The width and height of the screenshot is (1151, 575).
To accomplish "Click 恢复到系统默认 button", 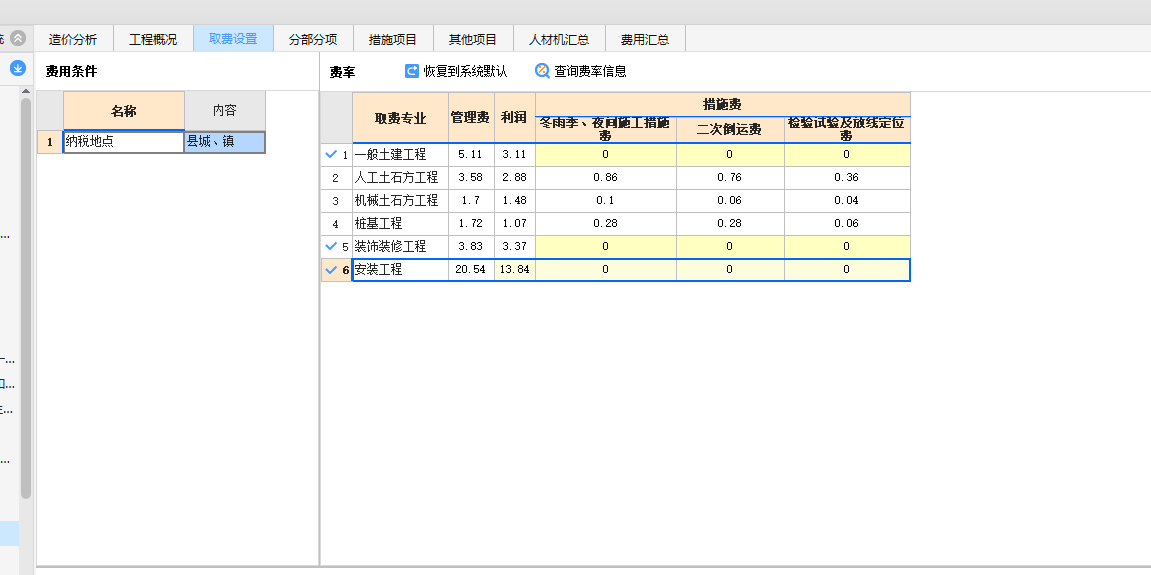I will pos(456,71).
